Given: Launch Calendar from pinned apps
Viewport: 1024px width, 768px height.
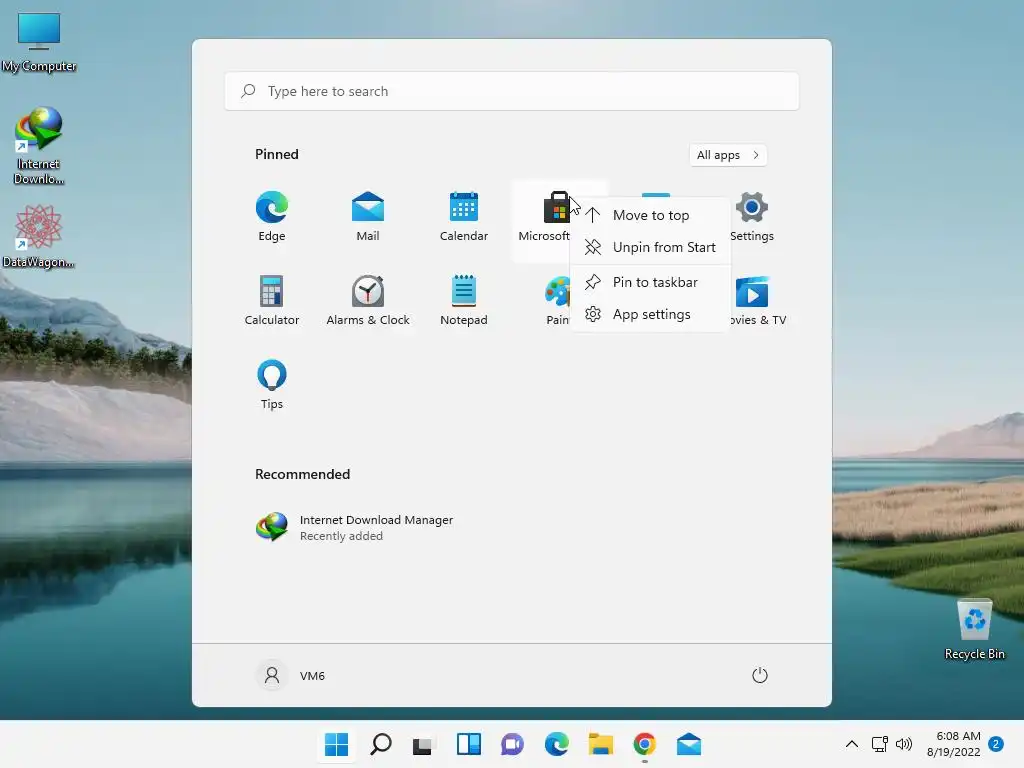Looking at the screenshot, I should tap(464, 217).
